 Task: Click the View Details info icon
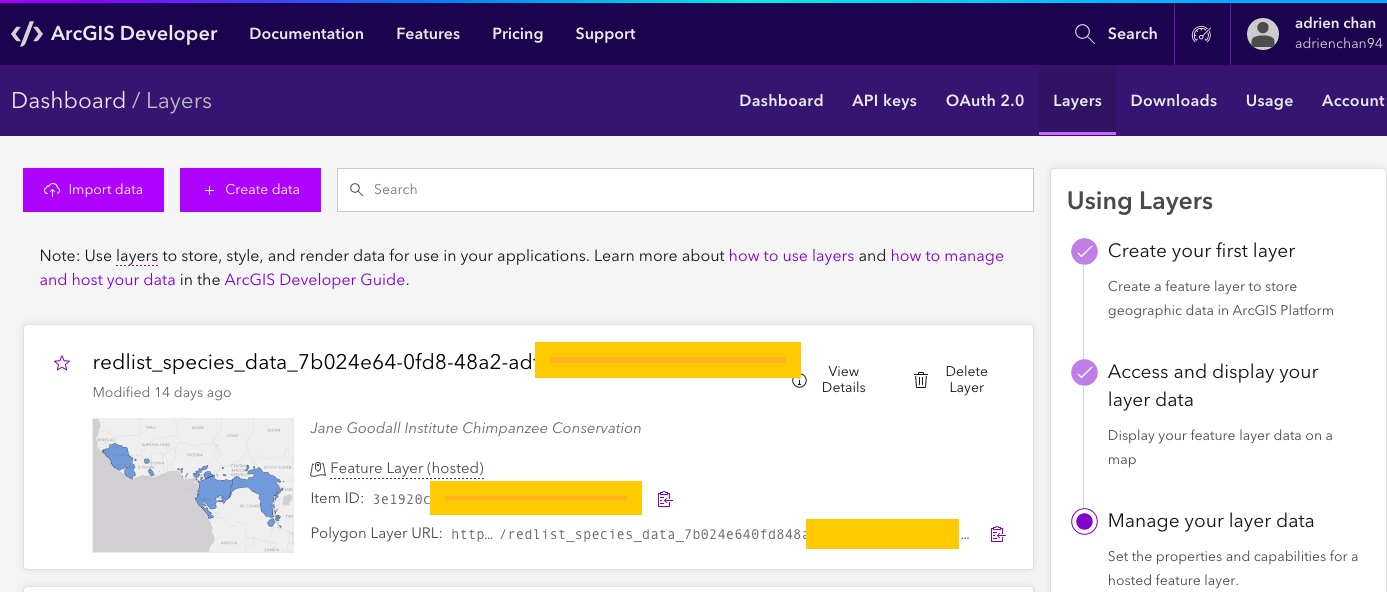pyautogui.click(x=799, y=380)
